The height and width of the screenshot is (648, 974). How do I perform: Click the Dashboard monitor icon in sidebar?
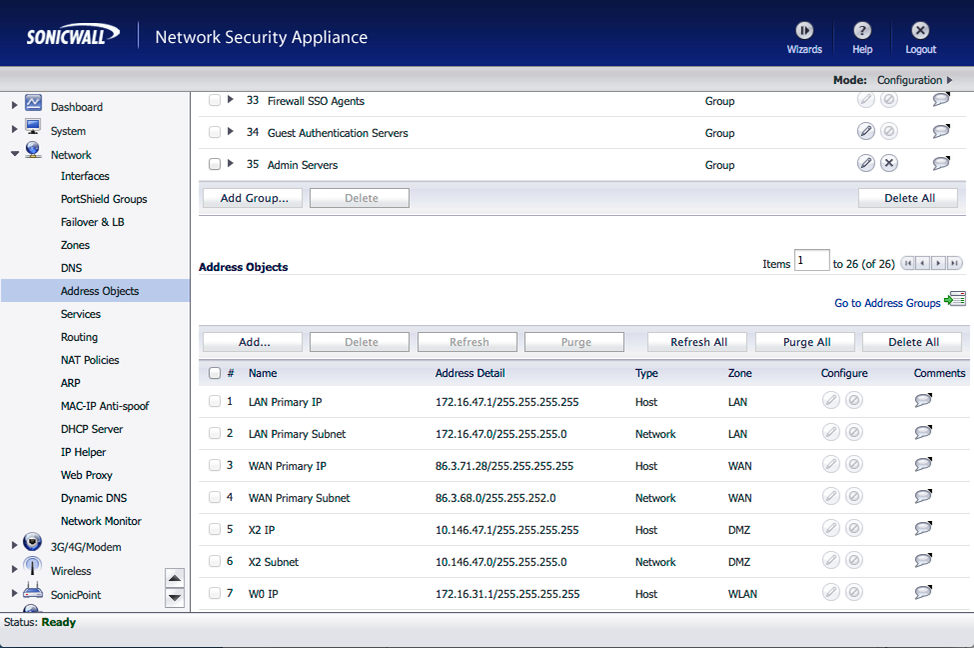(x=33, y=103)
